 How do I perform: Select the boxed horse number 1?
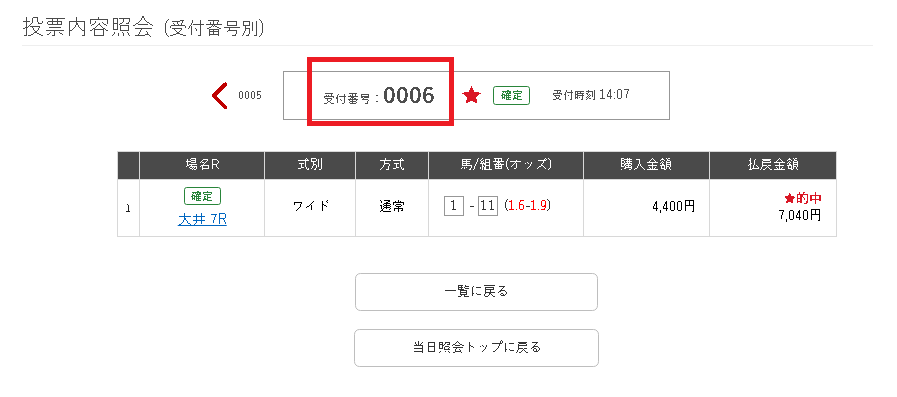tap(454, 207)
